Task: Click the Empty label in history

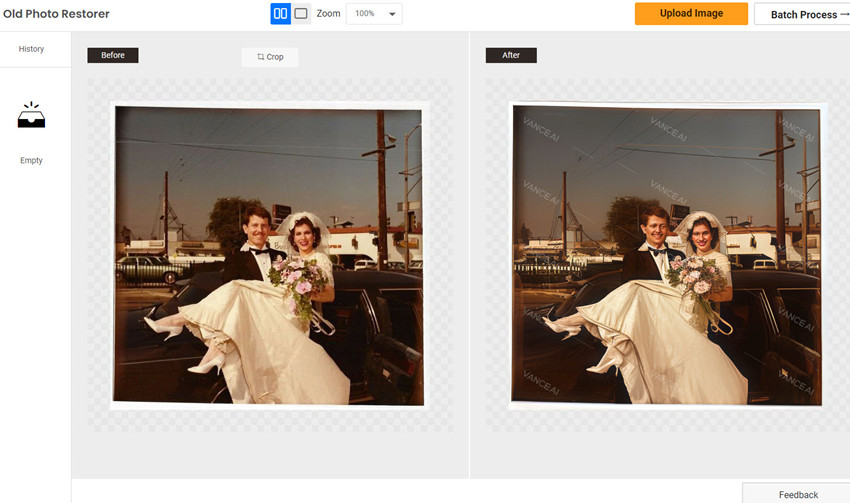Action: pos(31,160)
